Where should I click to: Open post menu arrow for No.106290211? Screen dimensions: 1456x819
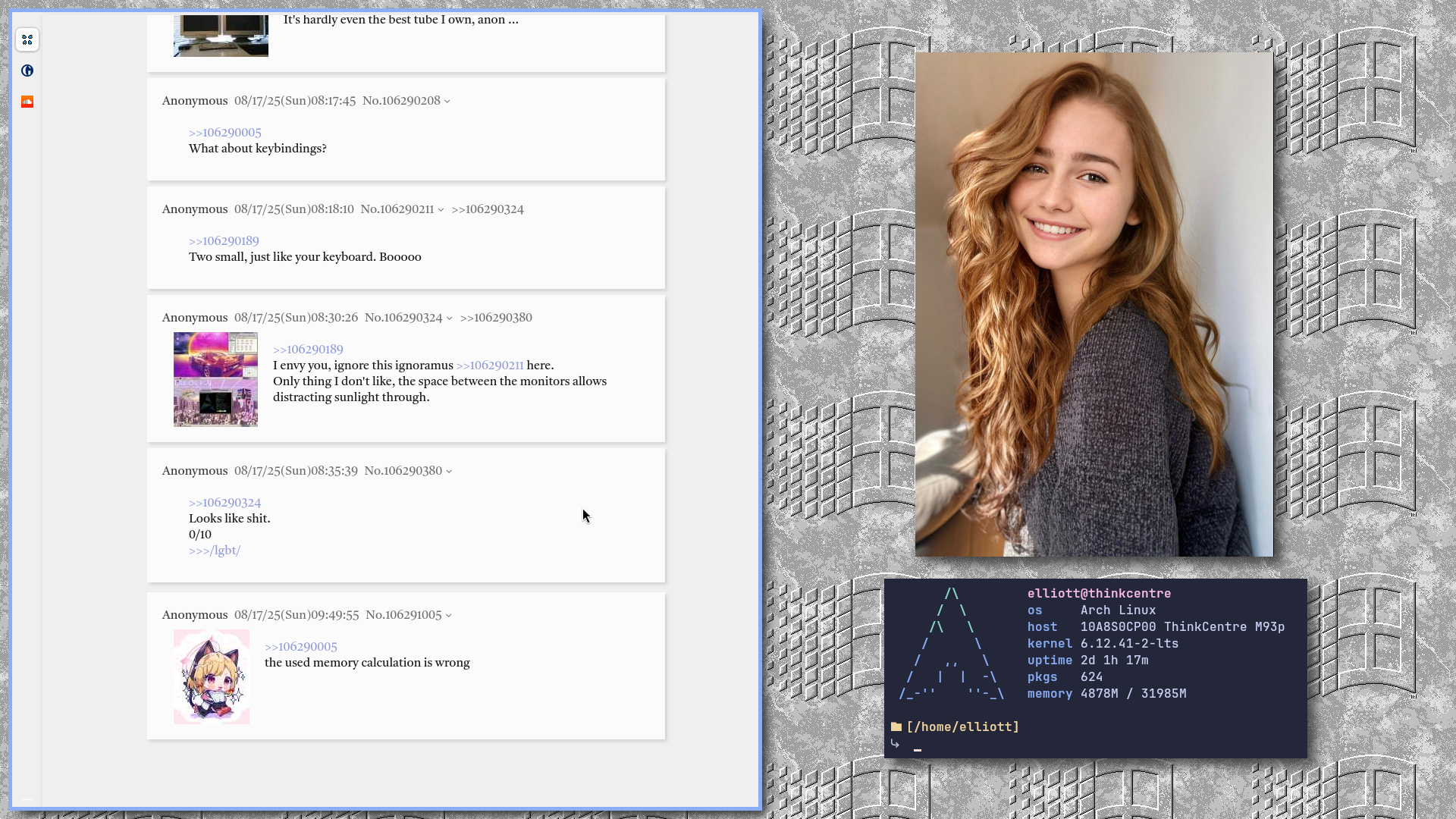441,210
